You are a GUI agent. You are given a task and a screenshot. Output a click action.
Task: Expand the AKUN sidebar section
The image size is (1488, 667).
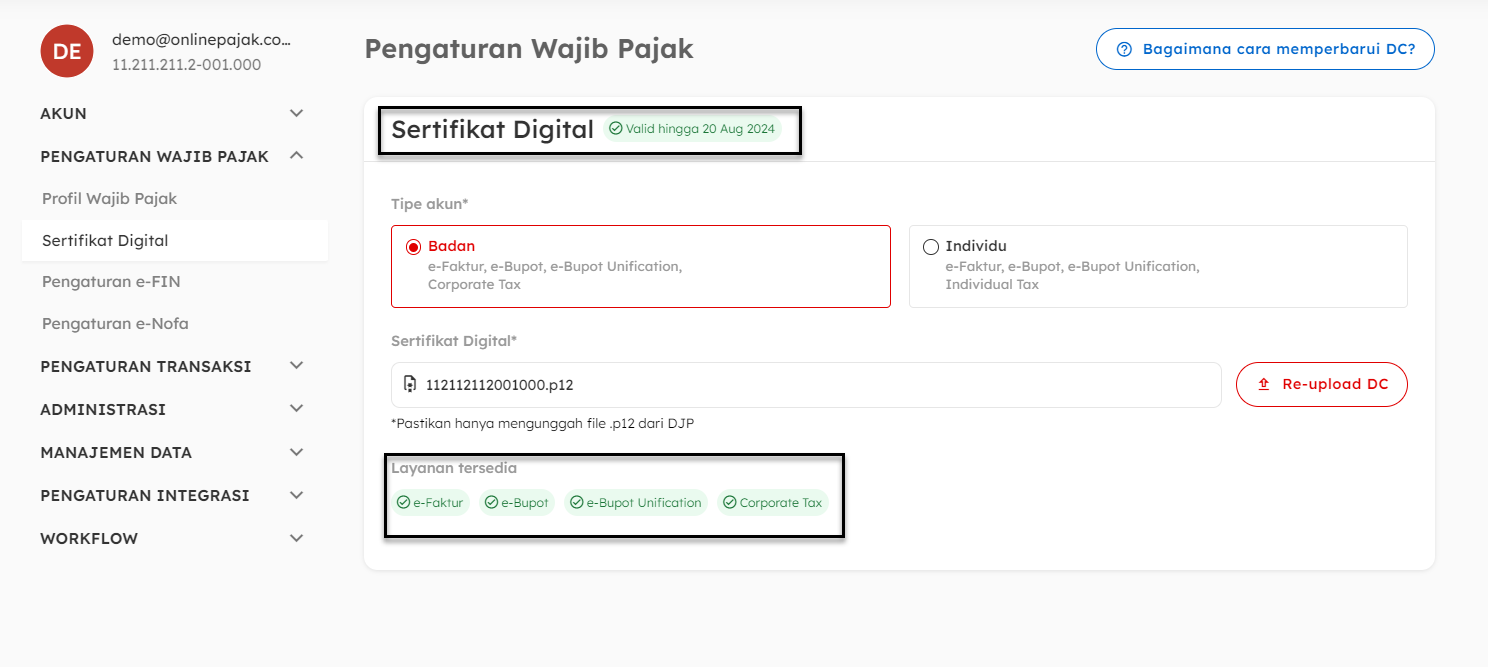[x=296, y=113]
